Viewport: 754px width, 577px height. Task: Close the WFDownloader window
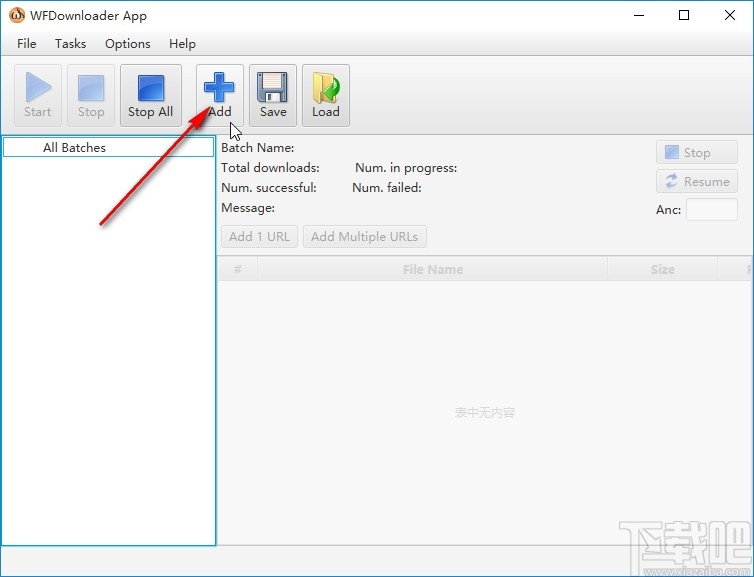click(x=729, y=15)
